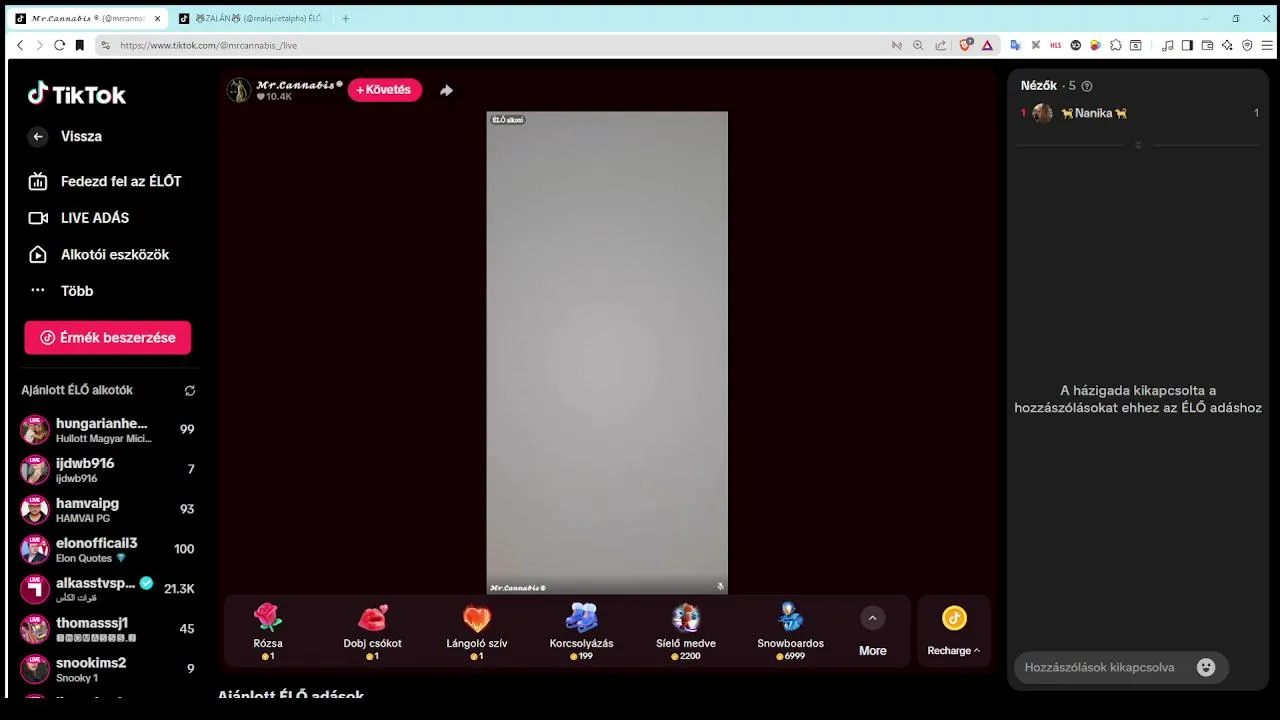
Task: Open the Brave VPN shield icon
Action: tap(1247, 45)
